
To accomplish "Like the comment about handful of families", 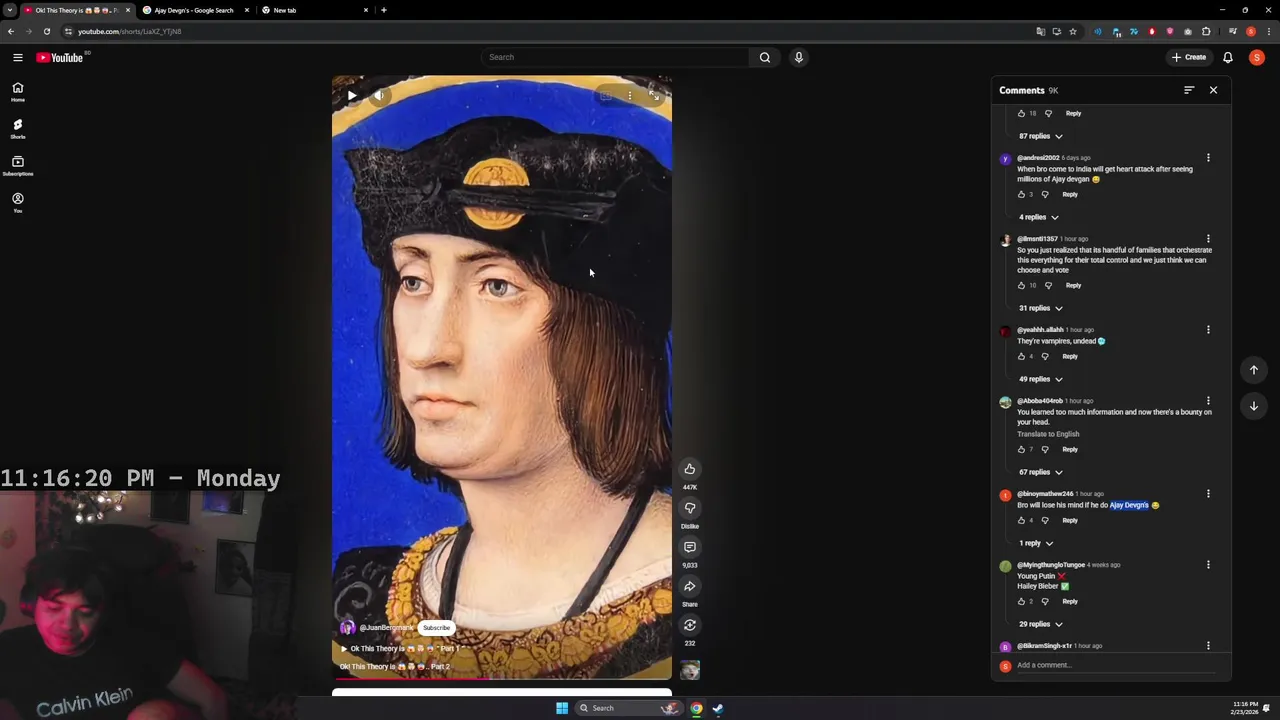I will [x=1021, y=285].
